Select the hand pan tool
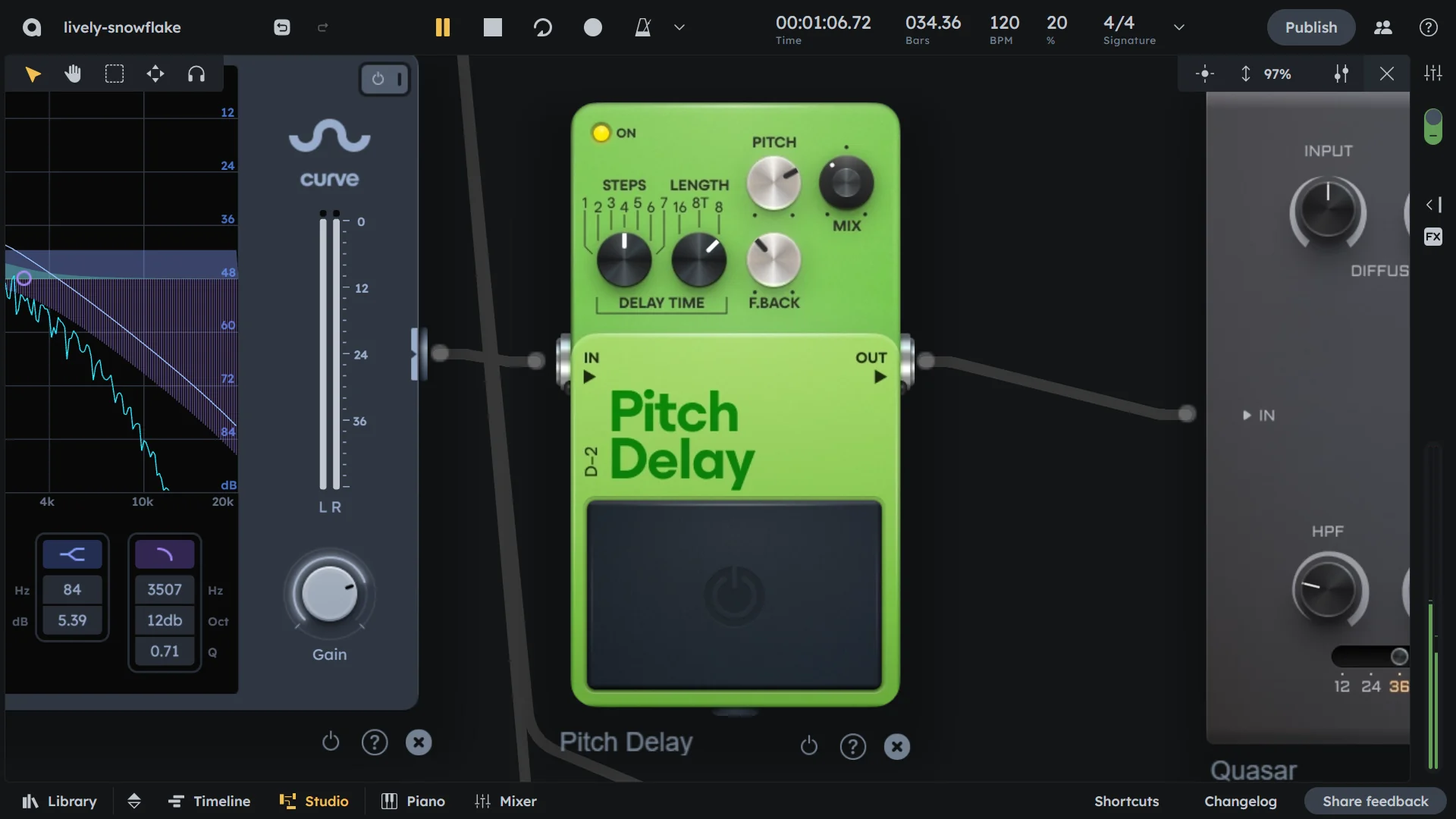 (x=73, y=74)
